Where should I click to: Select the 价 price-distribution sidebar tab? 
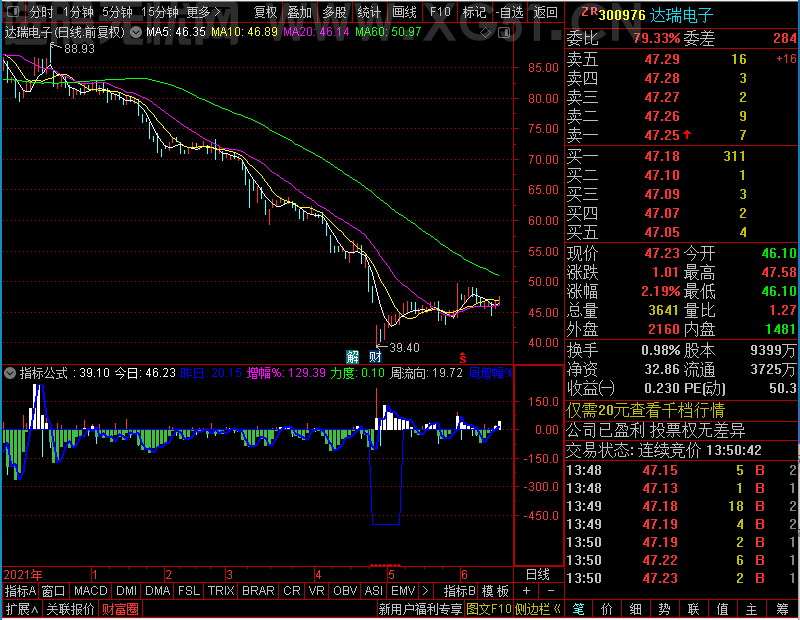pyautogui.click(x=607, y=609)
